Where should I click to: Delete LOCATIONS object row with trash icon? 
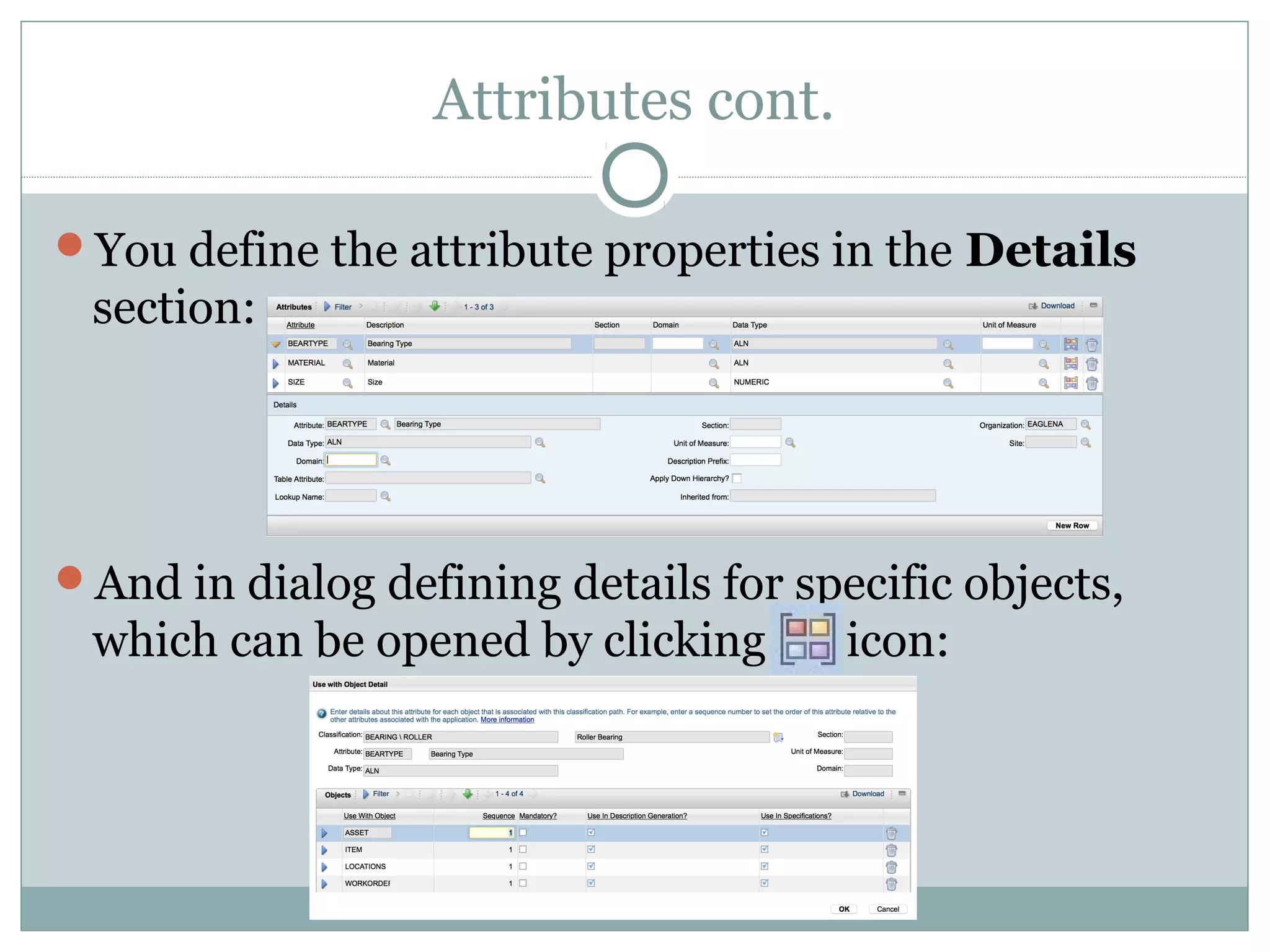point(891,867)
